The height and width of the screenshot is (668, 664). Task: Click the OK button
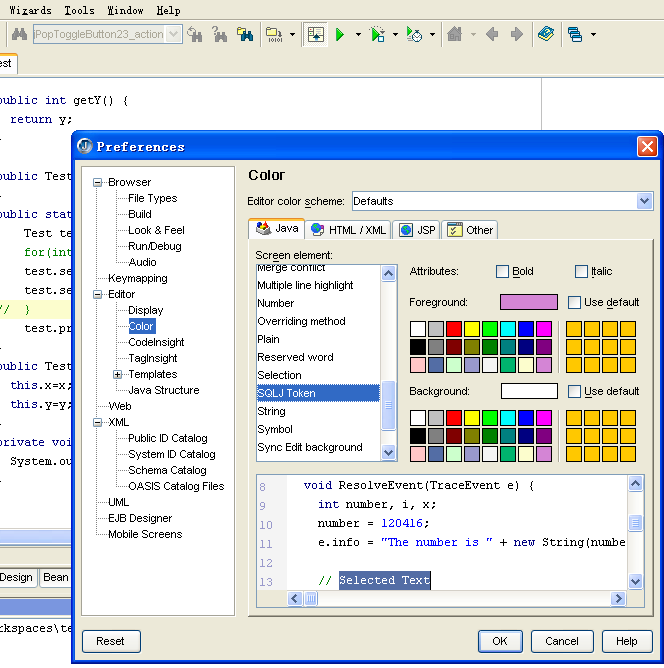point(500,641)
